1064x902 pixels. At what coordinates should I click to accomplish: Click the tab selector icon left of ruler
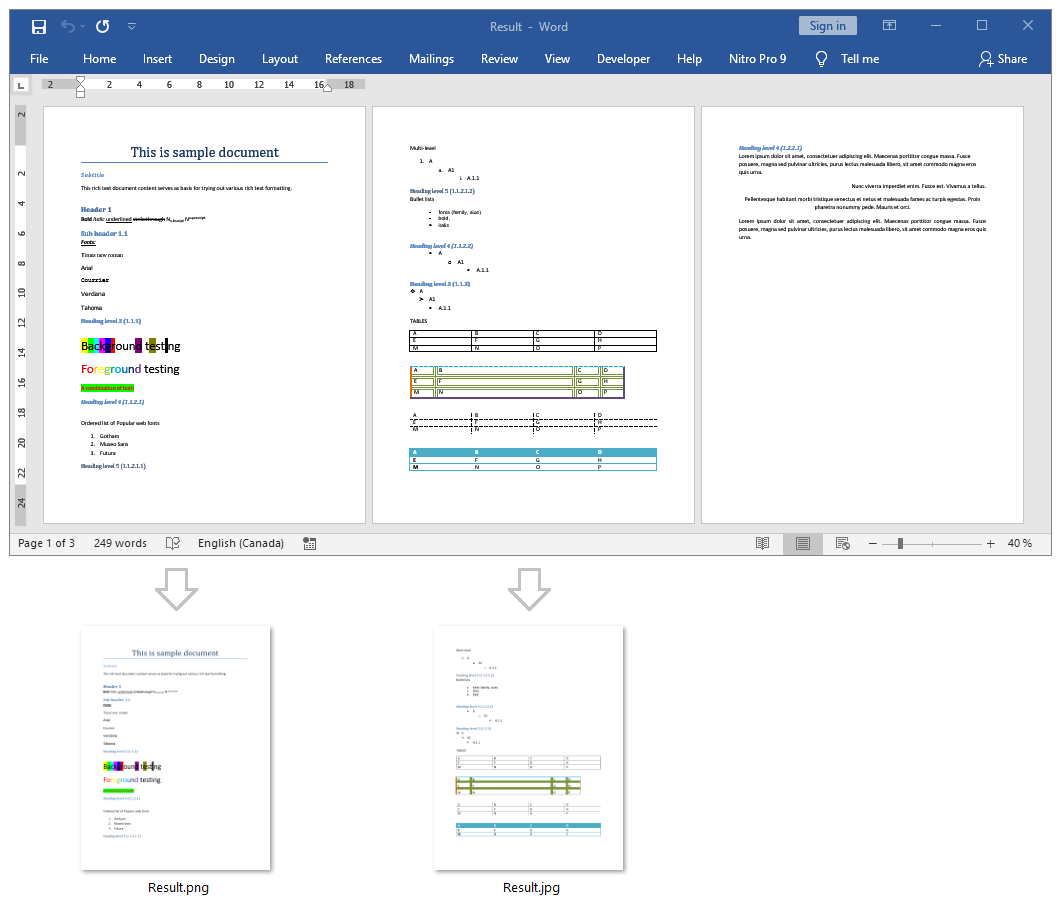click(x=21, y=86)
